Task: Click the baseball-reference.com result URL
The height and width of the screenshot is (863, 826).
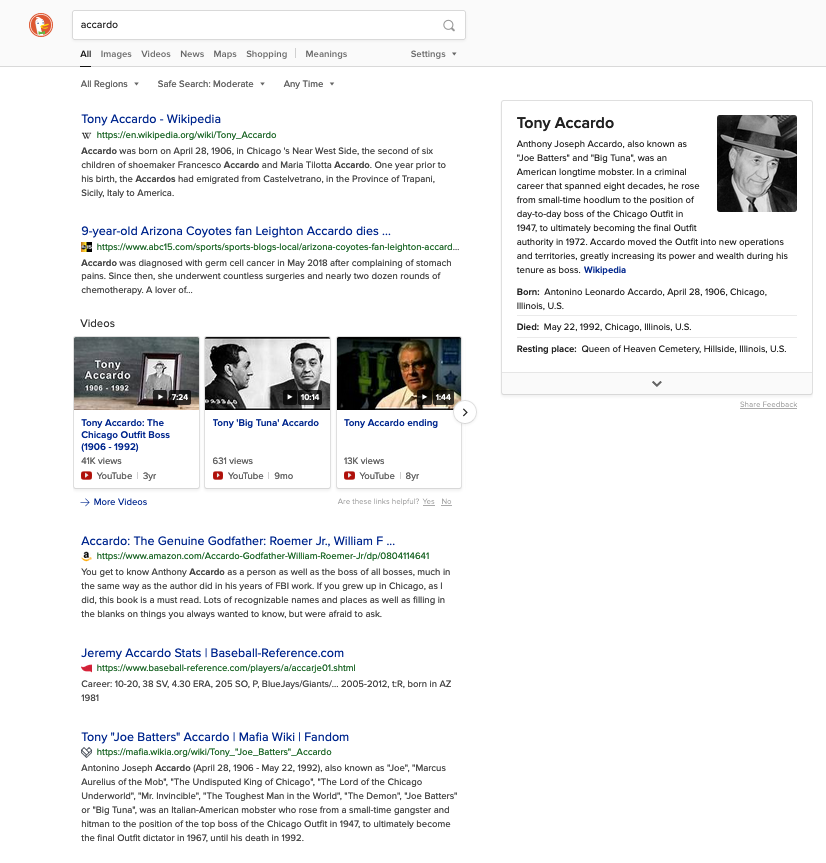Action: coord(226,668)
